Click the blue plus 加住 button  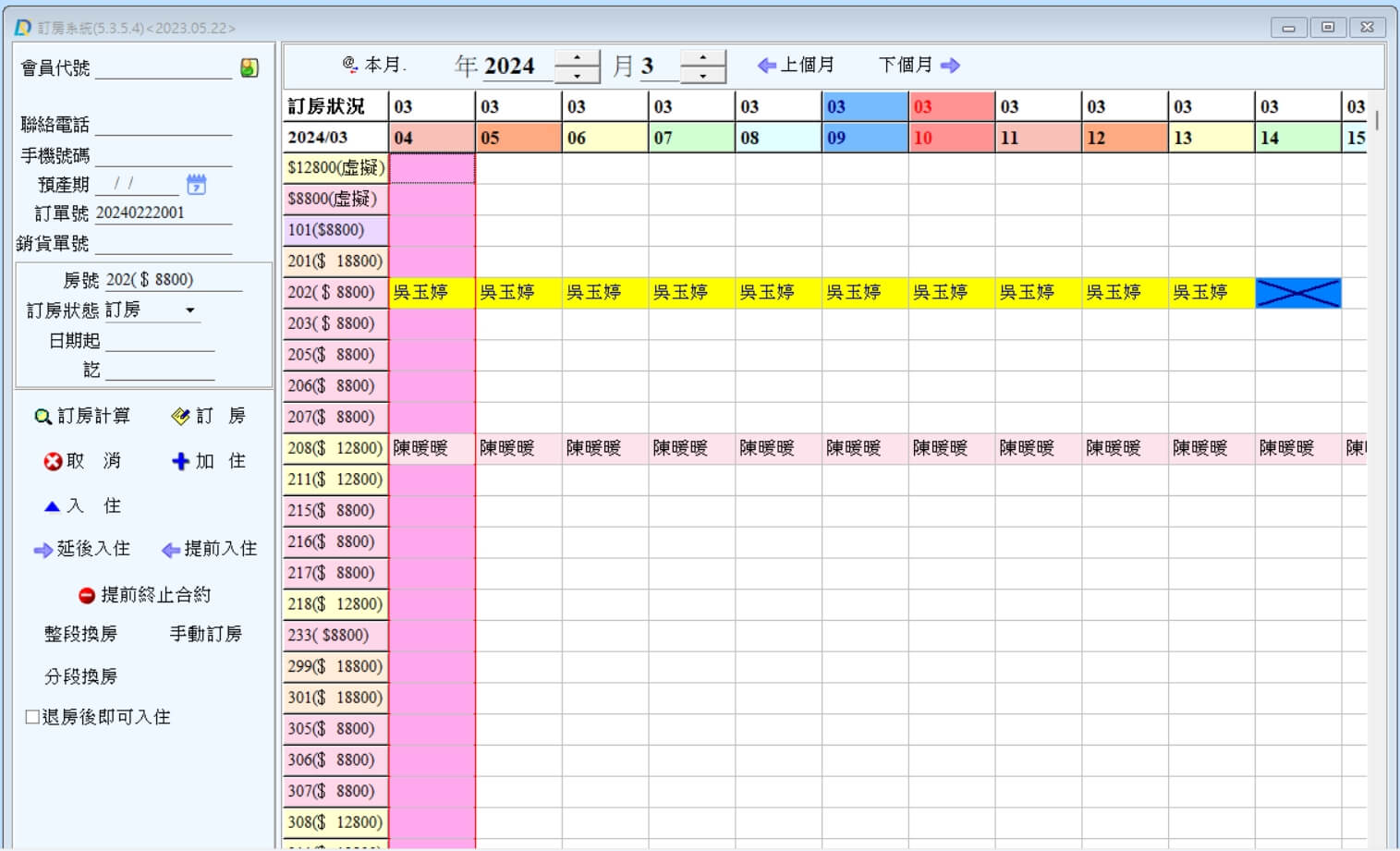pyautogui.click(x=208, y=460)
